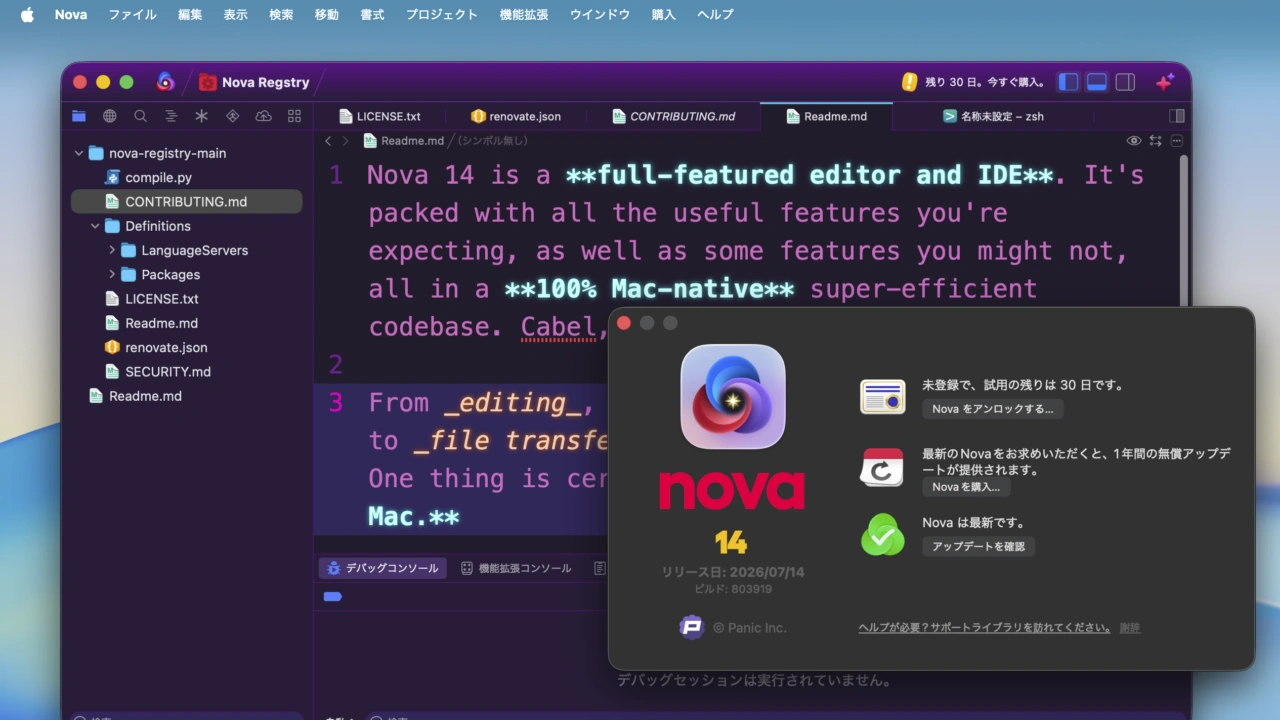Click the compare arrows icon in path bar
Screen dimensions: 1280x720
pyautogui.click(x=1156, y=141)
